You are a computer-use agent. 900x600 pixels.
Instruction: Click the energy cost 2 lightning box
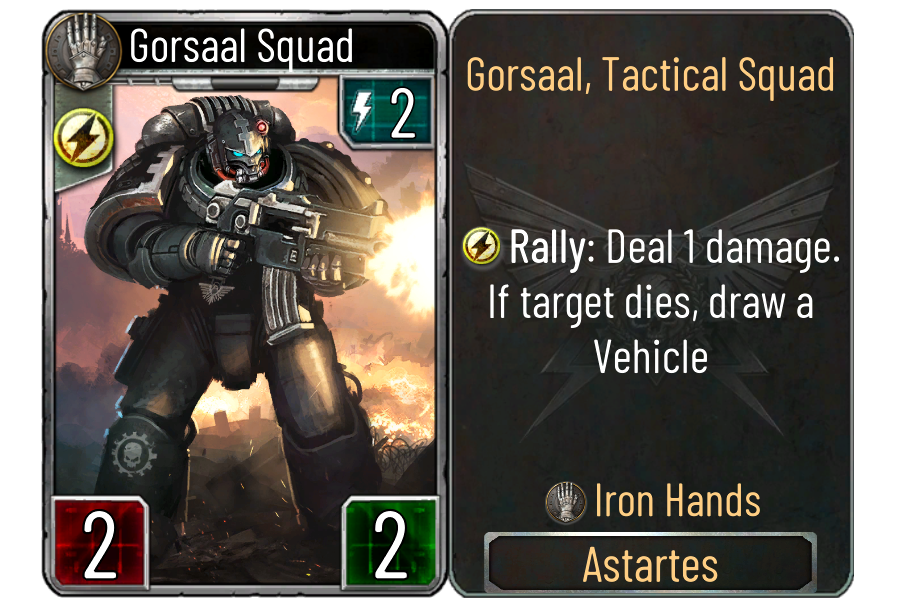point(387,113)
